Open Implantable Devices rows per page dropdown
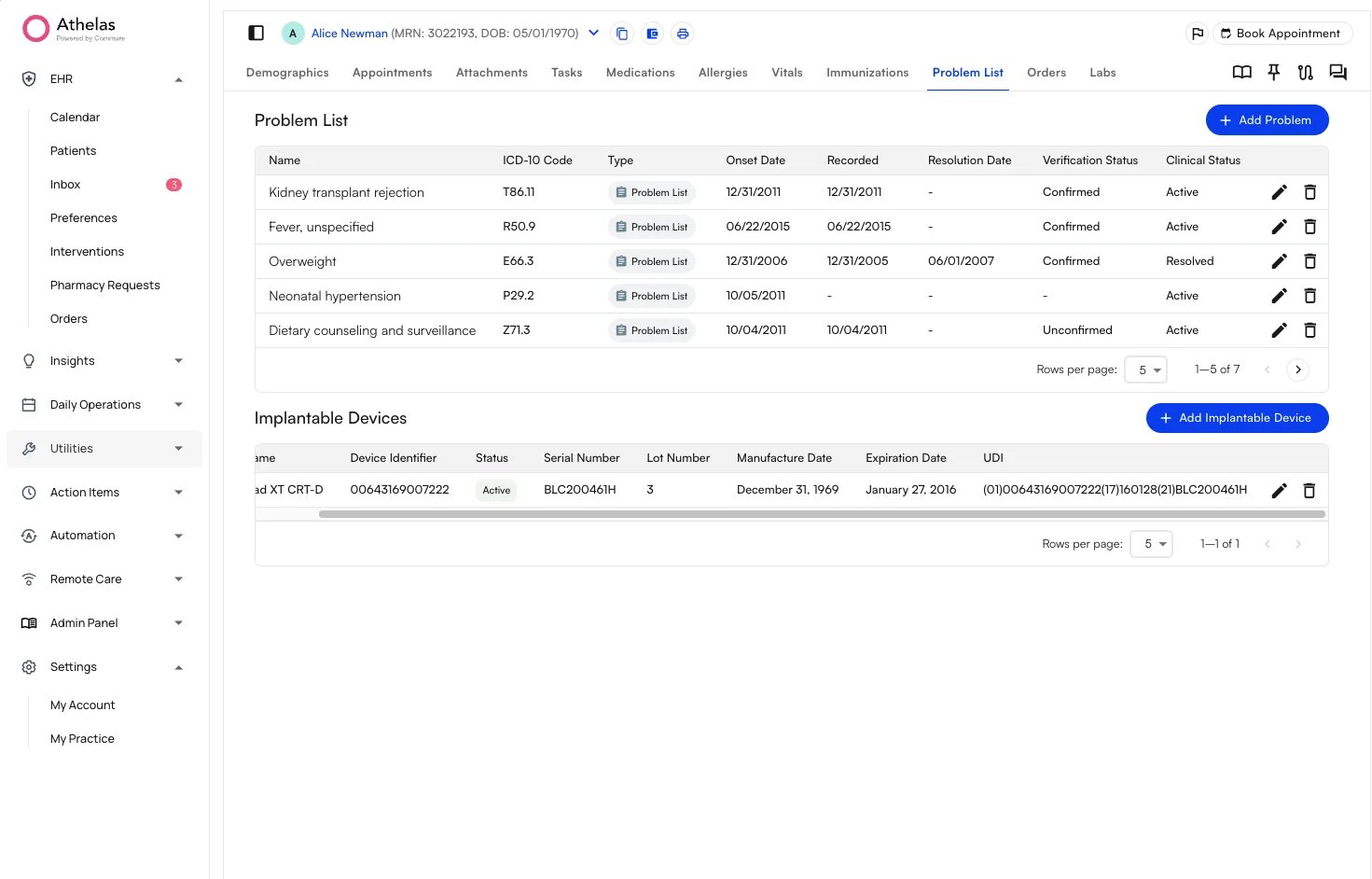The width and height of the screenshot is (1372, 879). click(x=1152, y=544)
